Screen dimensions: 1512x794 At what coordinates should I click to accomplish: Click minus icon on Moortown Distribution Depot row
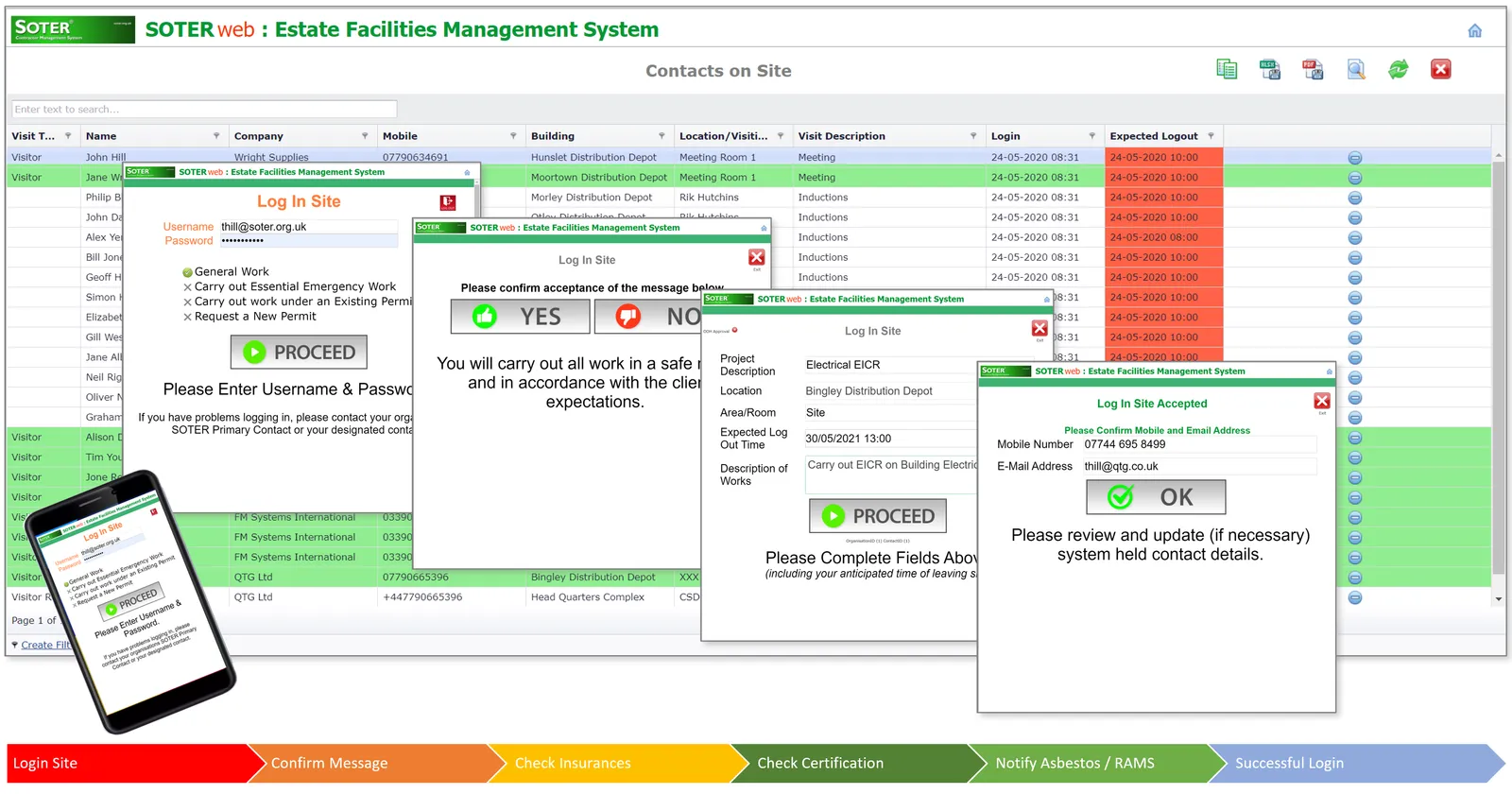[1355, 178]
